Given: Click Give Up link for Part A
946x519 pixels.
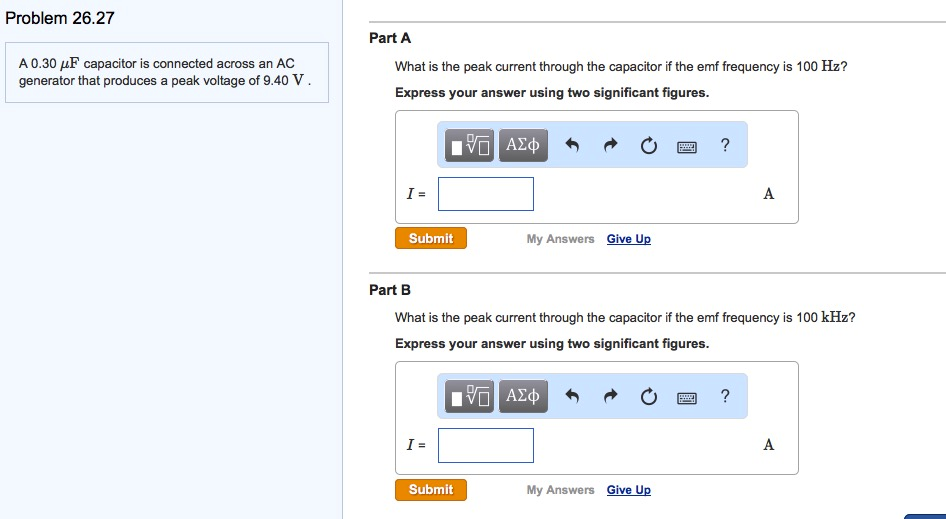Looking at the screenshot, I should [x=628, y=239].
